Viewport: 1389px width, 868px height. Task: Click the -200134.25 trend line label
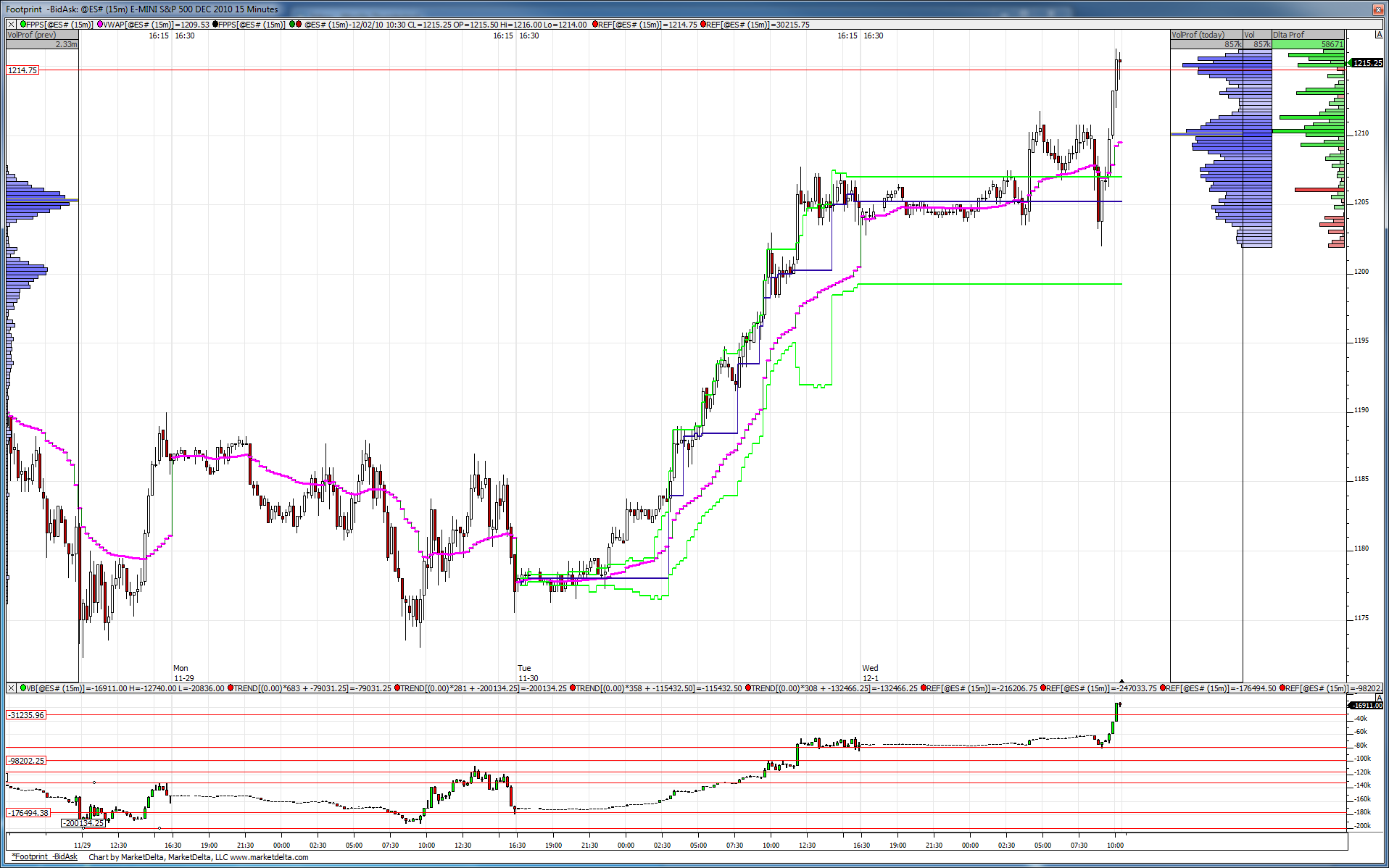tap(83, 823)
